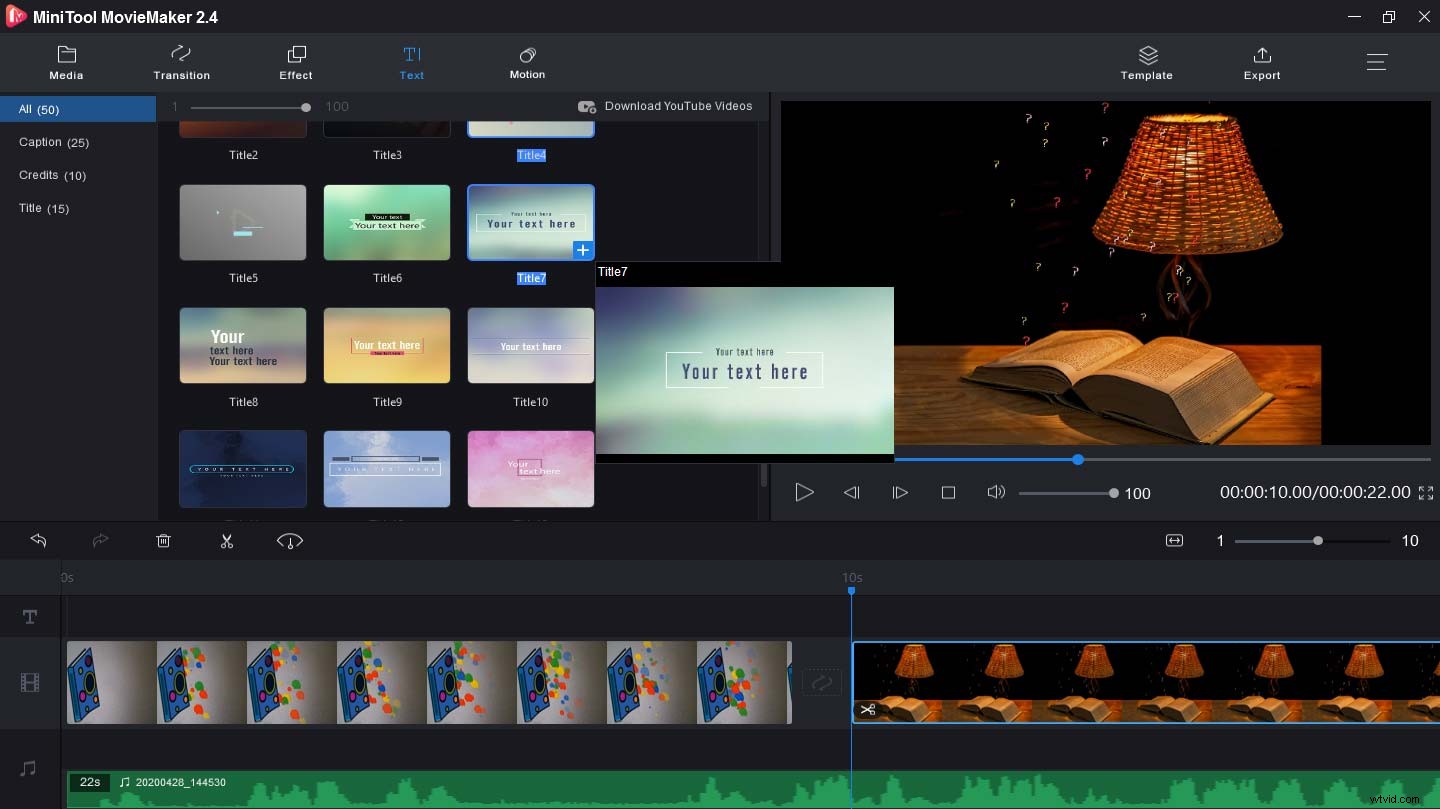The image size is (1440, 809).
Task: Redo the last edit
Action: click(x=100, y=540)
